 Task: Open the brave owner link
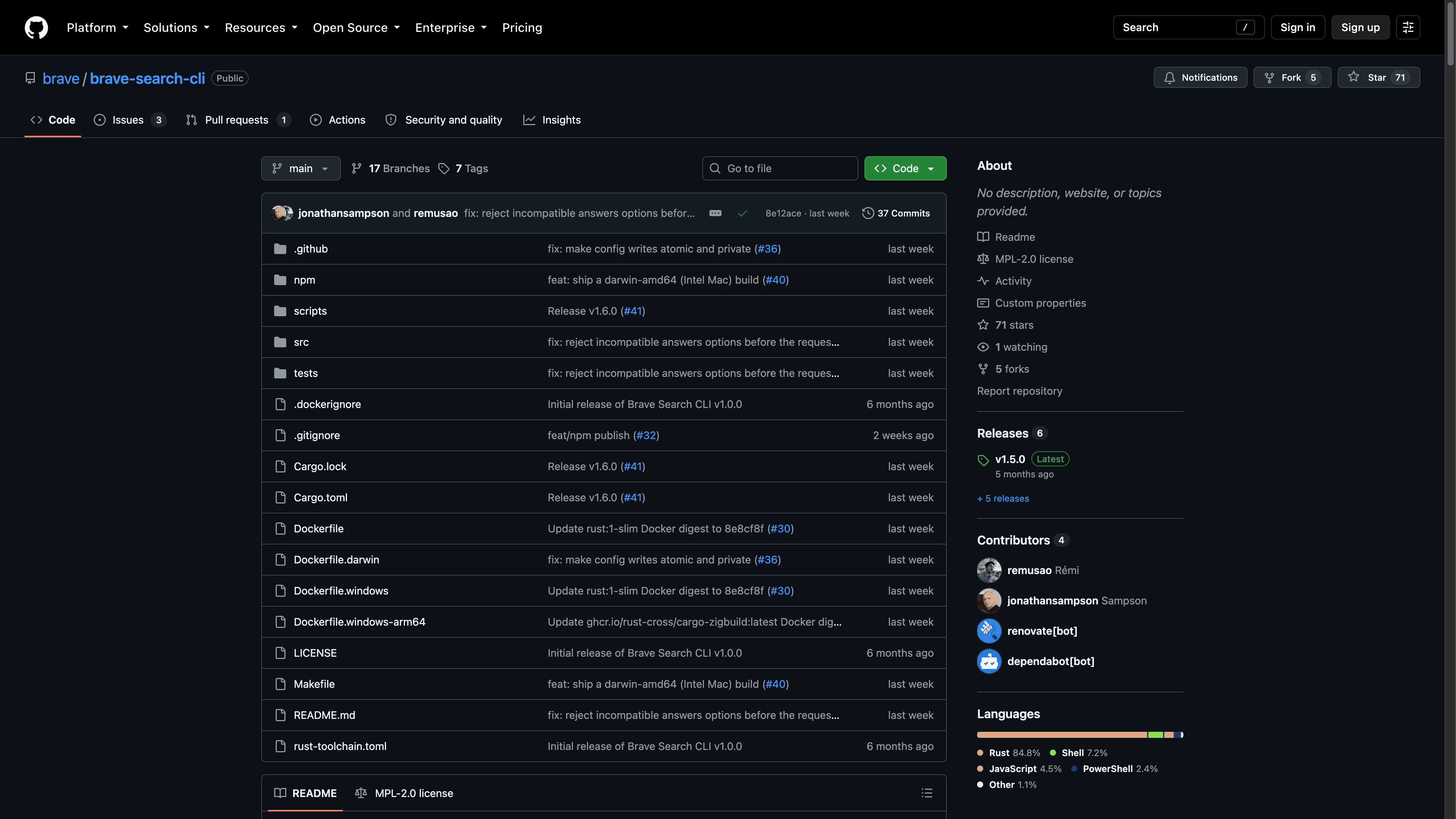61,78
